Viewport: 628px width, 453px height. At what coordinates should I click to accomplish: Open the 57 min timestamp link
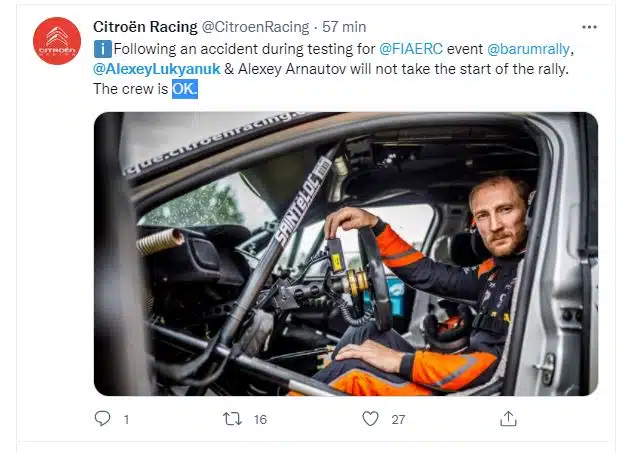[x=344, y=27]
